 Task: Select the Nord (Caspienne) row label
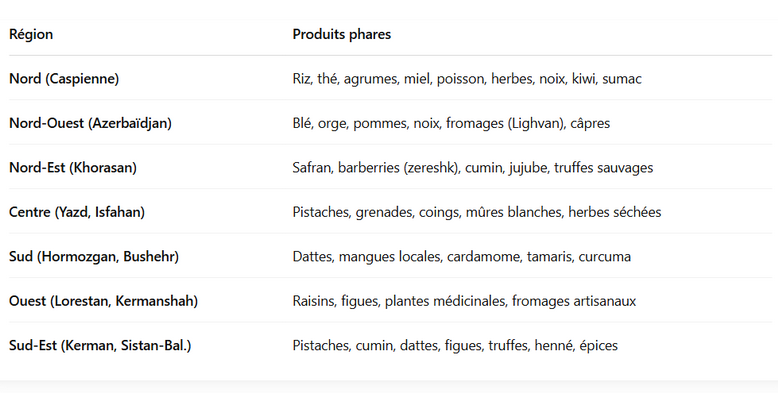[x=64, y=78]
